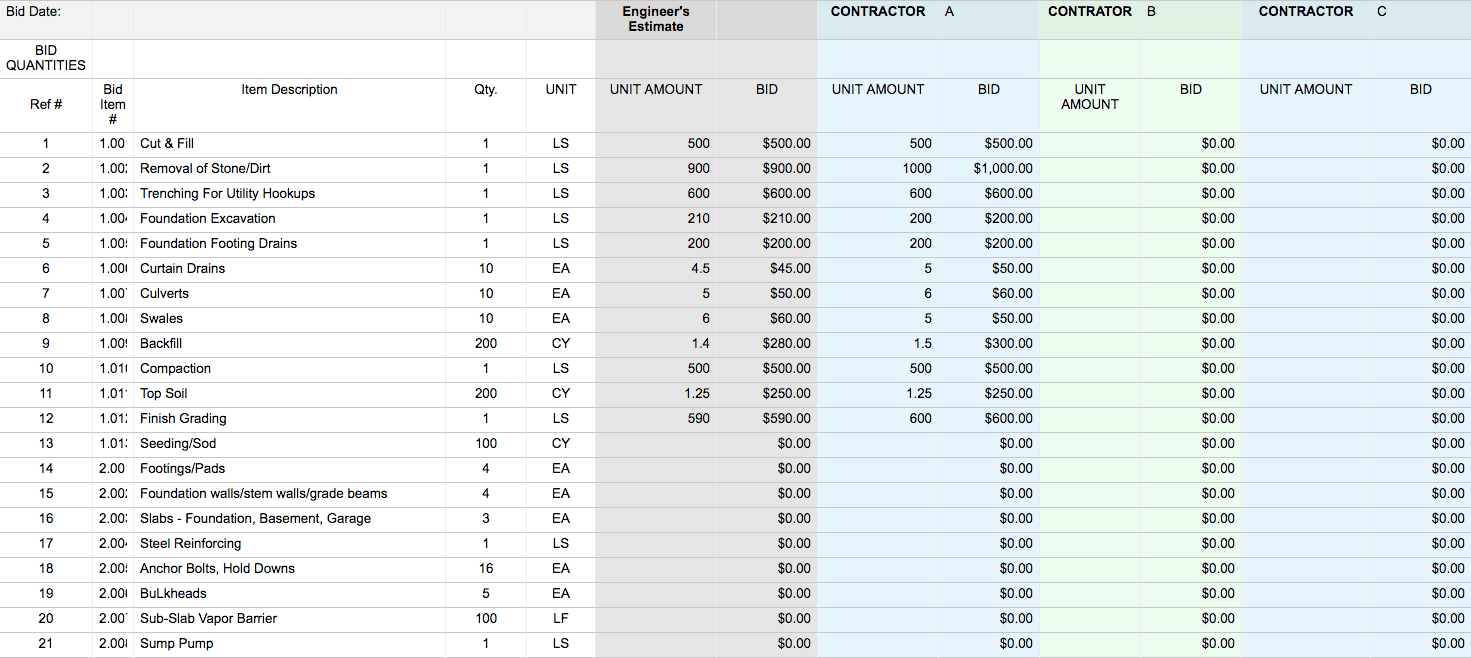Click the LF unit cell in row 20
This screenshot has height=658, width=1471.
561,619
